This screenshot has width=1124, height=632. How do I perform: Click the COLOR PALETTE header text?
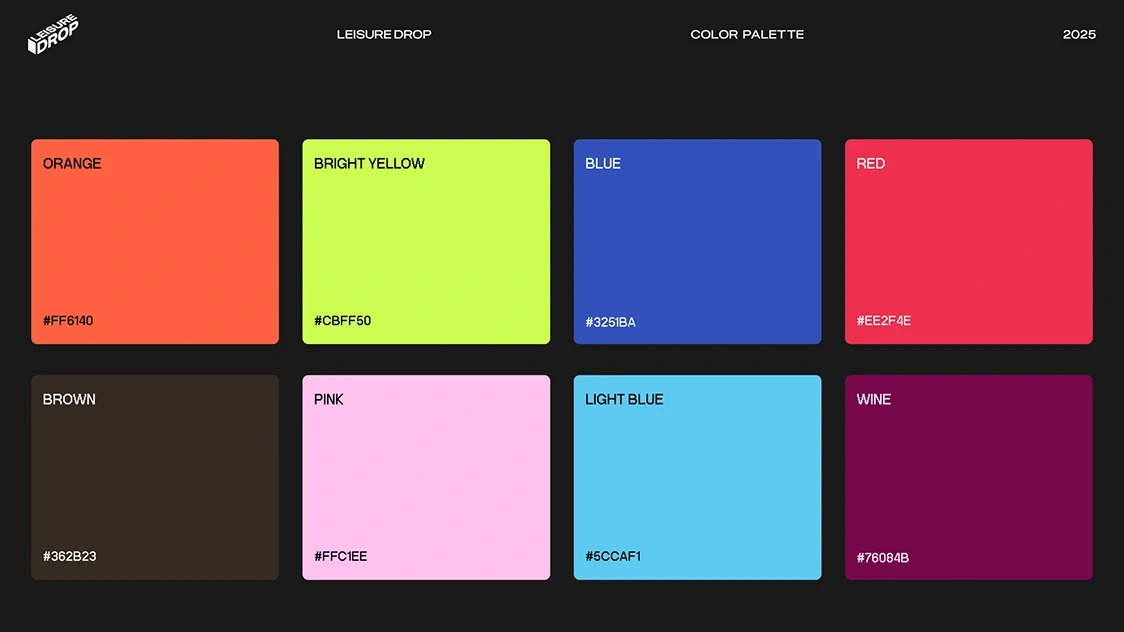pyautogui.click(x=747, y=34)
